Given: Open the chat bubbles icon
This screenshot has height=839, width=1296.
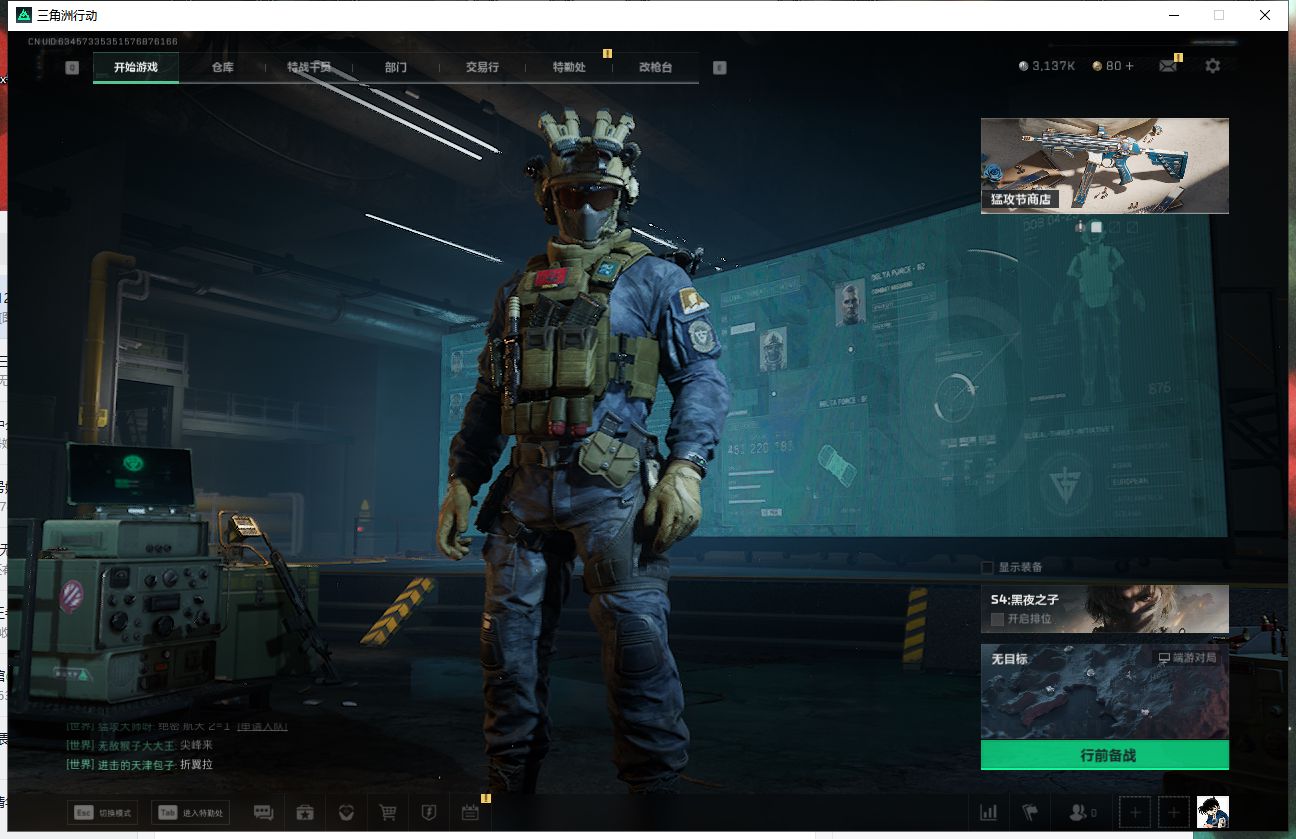Looking at the screenshot, I should (x=264, y=813).
